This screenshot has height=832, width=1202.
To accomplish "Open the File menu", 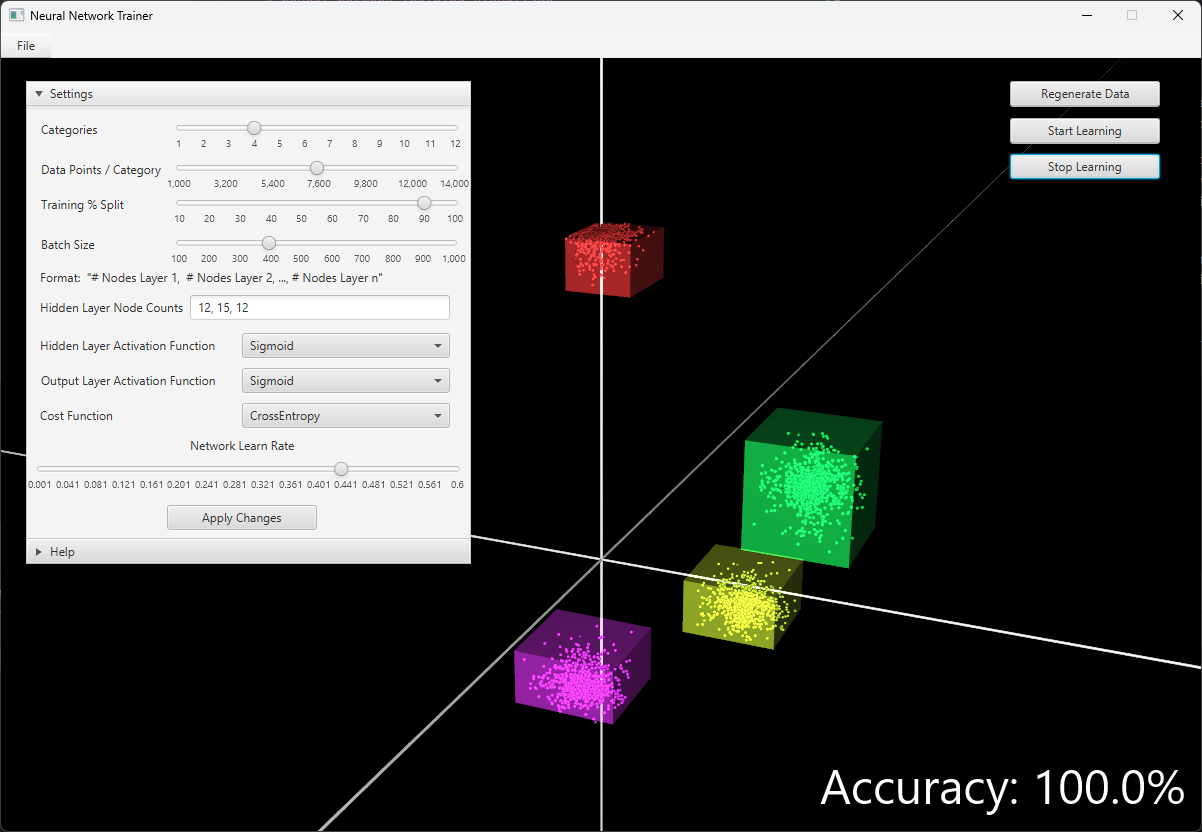I will 25,45.
